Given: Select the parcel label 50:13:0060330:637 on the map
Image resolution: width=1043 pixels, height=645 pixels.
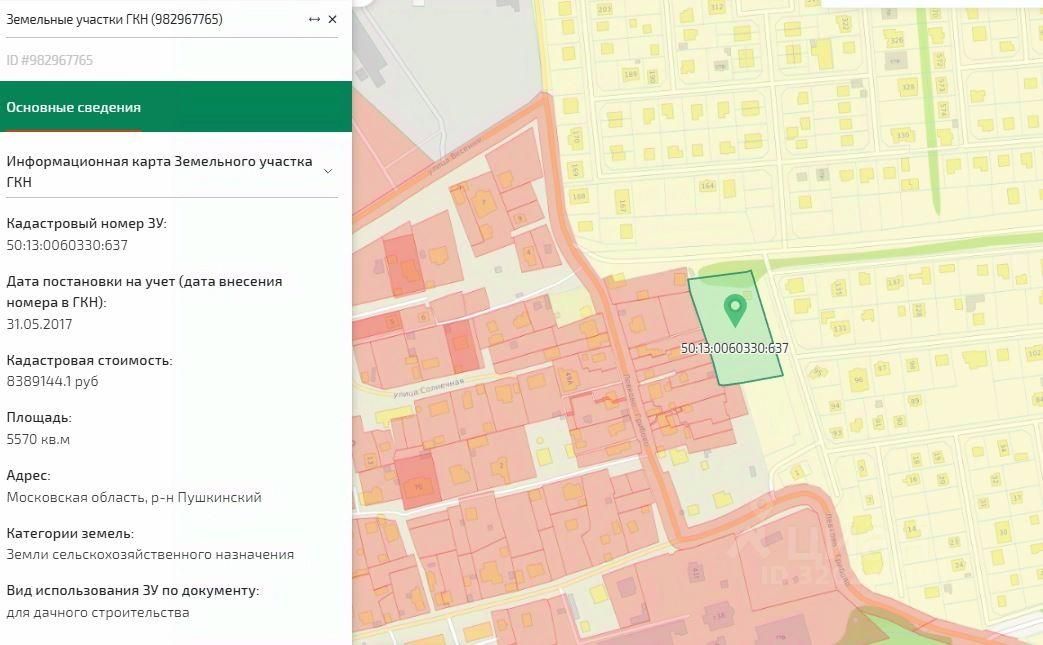Looking at the screenshot, I should (x=734, y=348).
